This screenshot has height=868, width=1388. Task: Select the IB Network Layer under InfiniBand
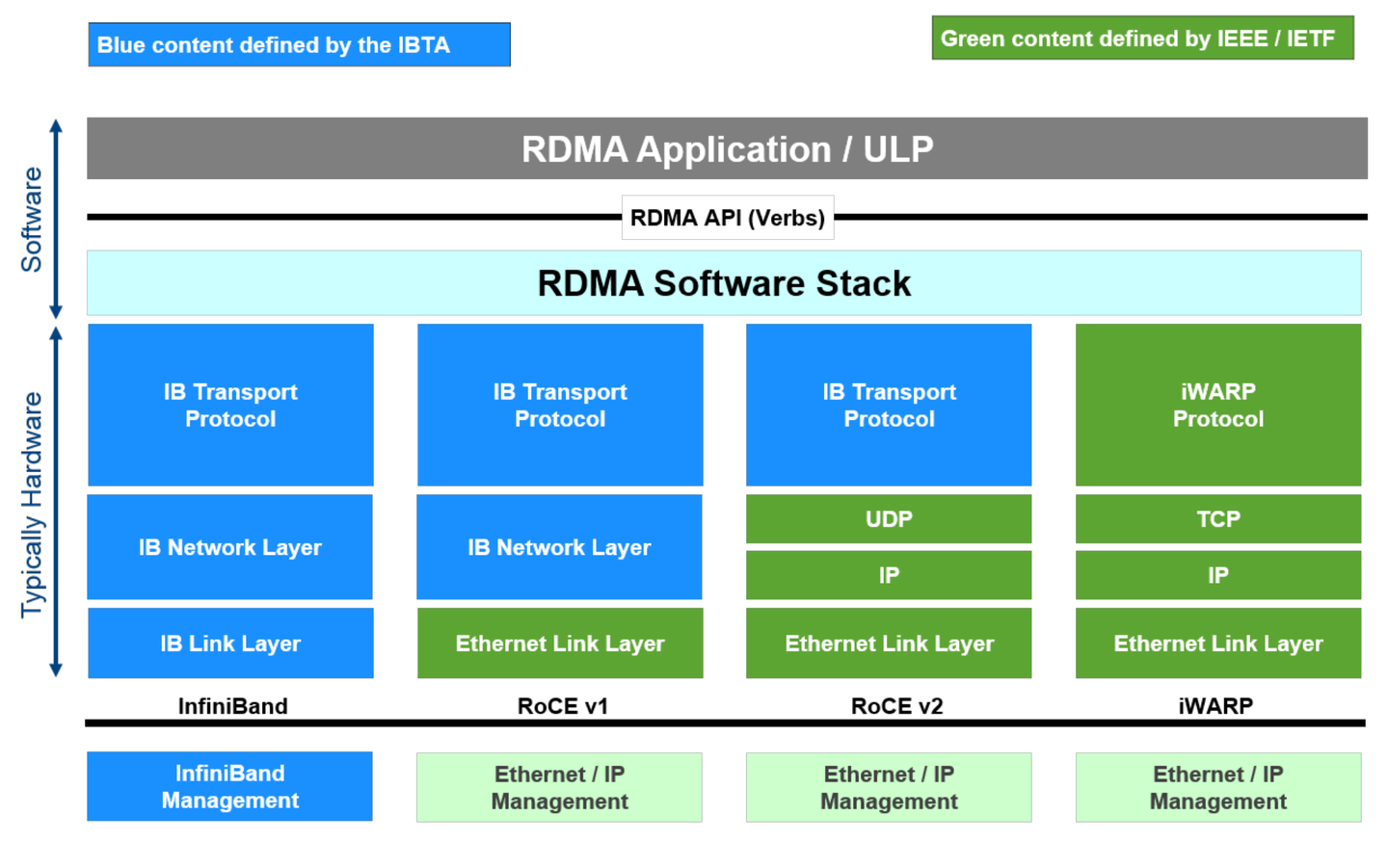coord(229,546)
